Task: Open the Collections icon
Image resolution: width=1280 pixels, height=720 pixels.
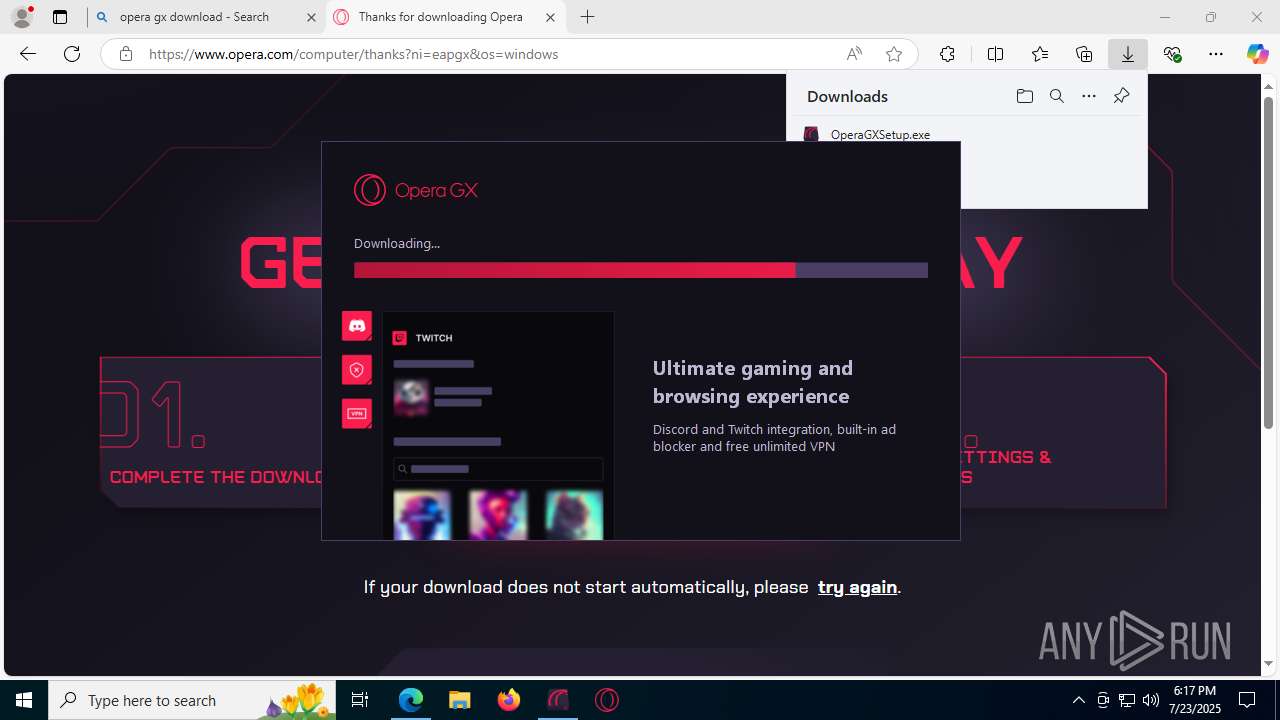Action: [x=1084, y=54]
